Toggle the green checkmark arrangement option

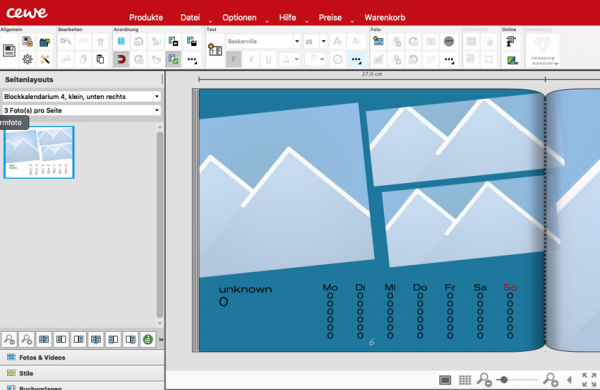click(x=173, y=59)
